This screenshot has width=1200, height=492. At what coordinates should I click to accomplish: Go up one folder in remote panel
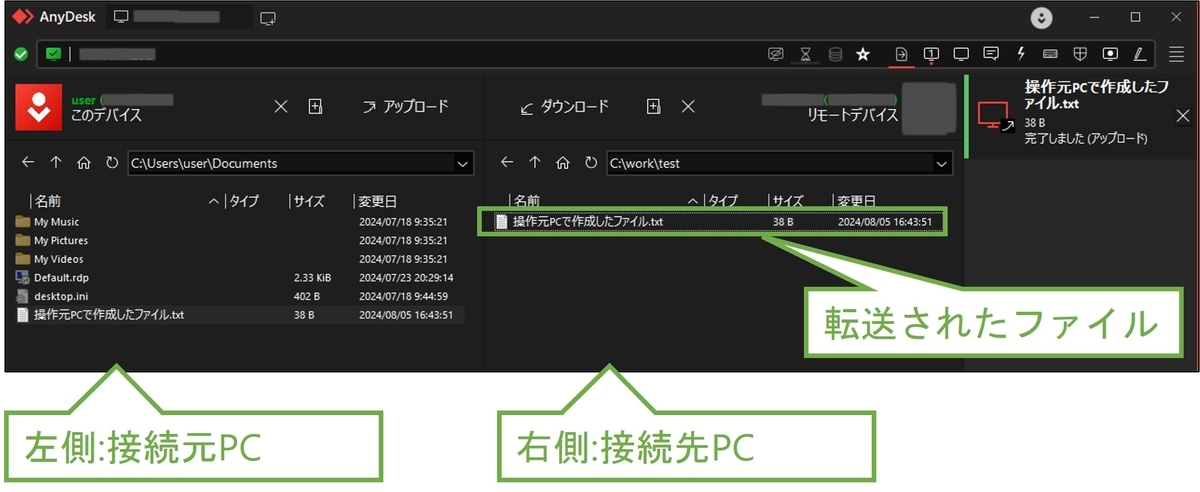(x=535, y=162)
